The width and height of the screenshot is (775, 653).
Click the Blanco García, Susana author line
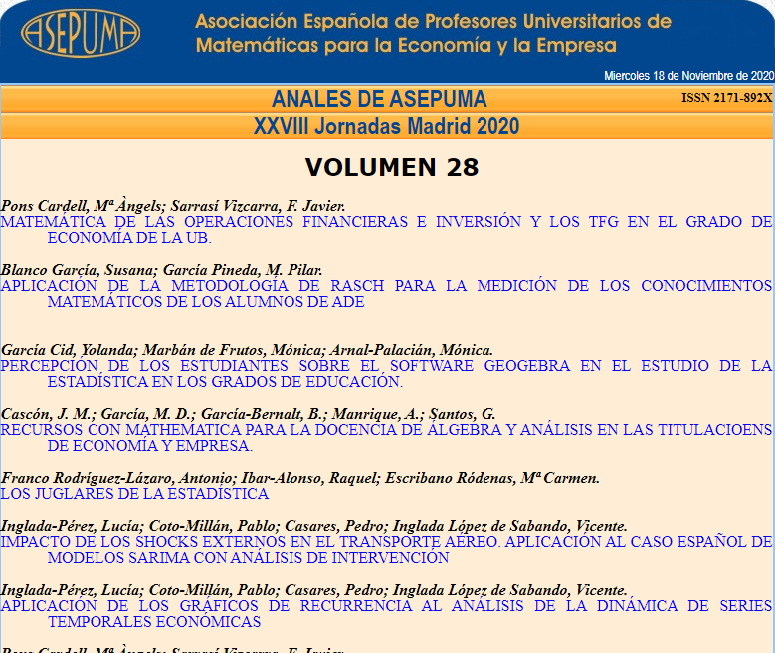[x=161, y=270]
